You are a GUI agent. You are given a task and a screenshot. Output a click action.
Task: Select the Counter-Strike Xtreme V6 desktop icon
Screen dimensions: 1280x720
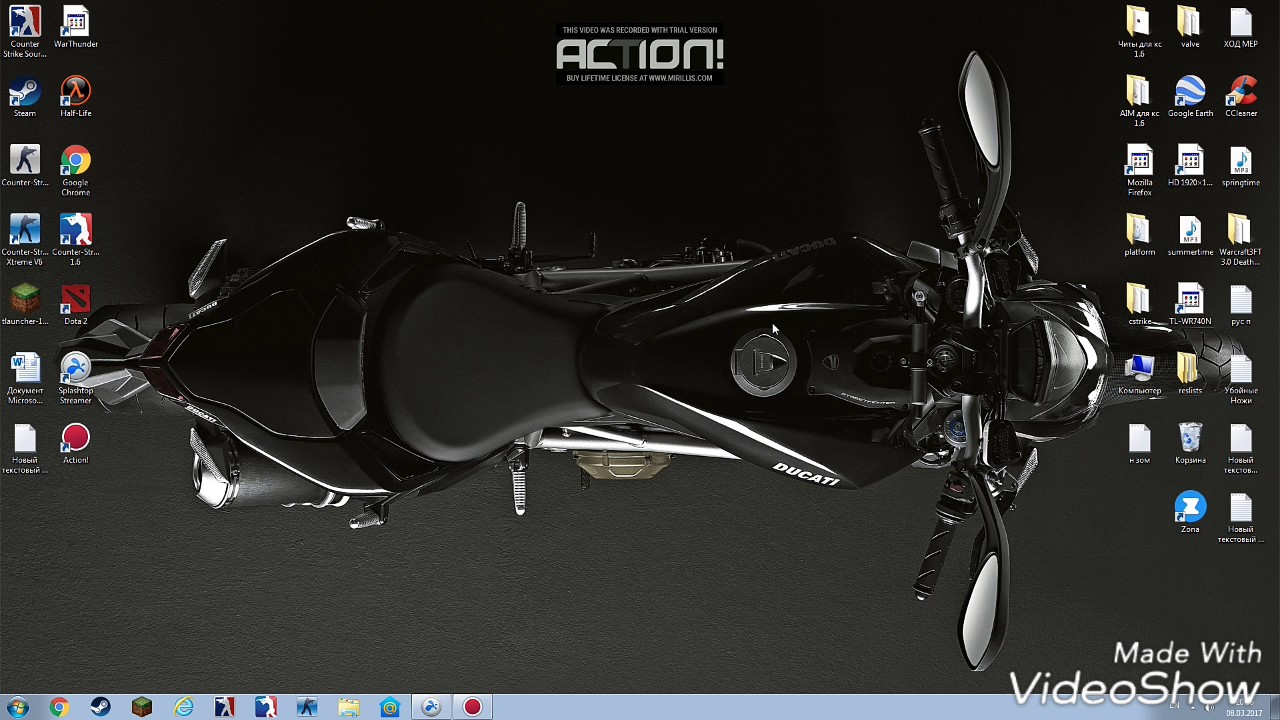pos(25,240)
